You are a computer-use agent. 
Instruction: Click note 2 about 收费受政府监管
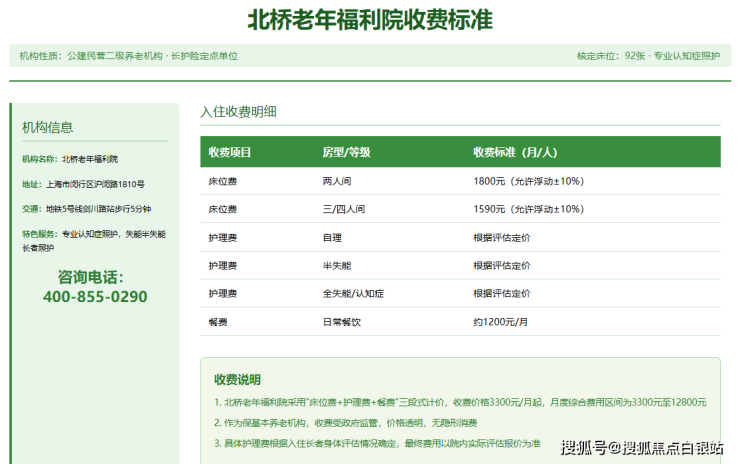pos(345,423)
